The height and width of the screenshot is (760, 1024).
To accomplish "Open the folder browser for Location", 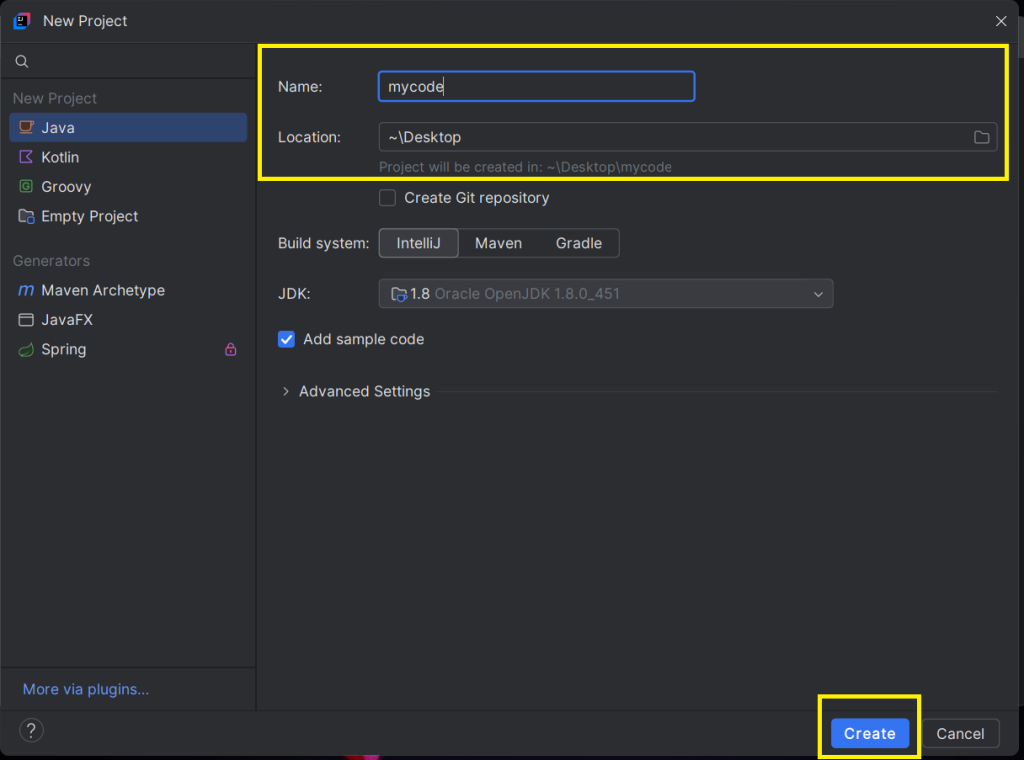I will [x=982, y=137].
